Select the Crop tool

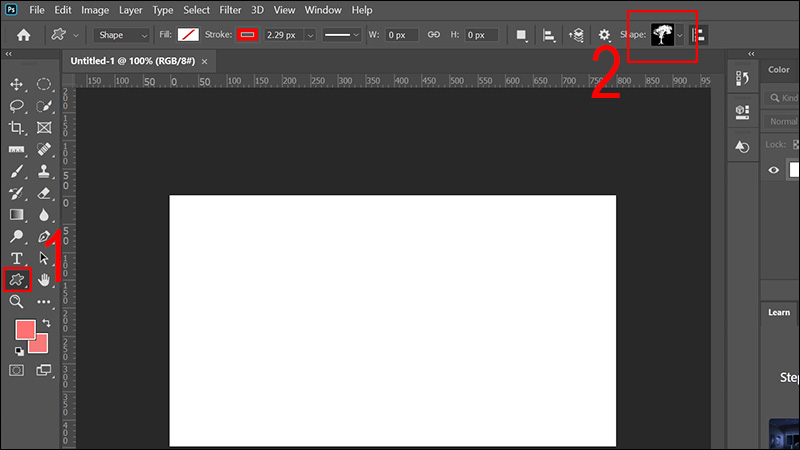pyautogui.click(x=16, y=128)
